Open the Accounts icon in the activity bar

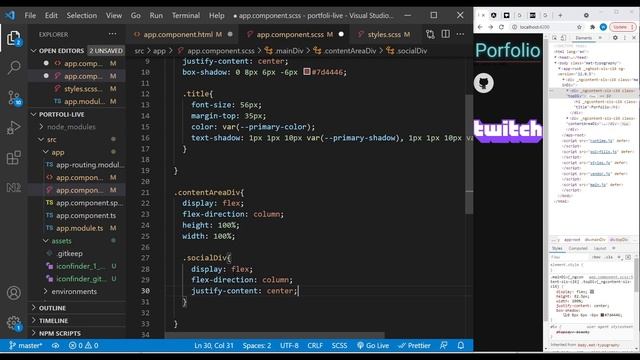pos(13,293)
